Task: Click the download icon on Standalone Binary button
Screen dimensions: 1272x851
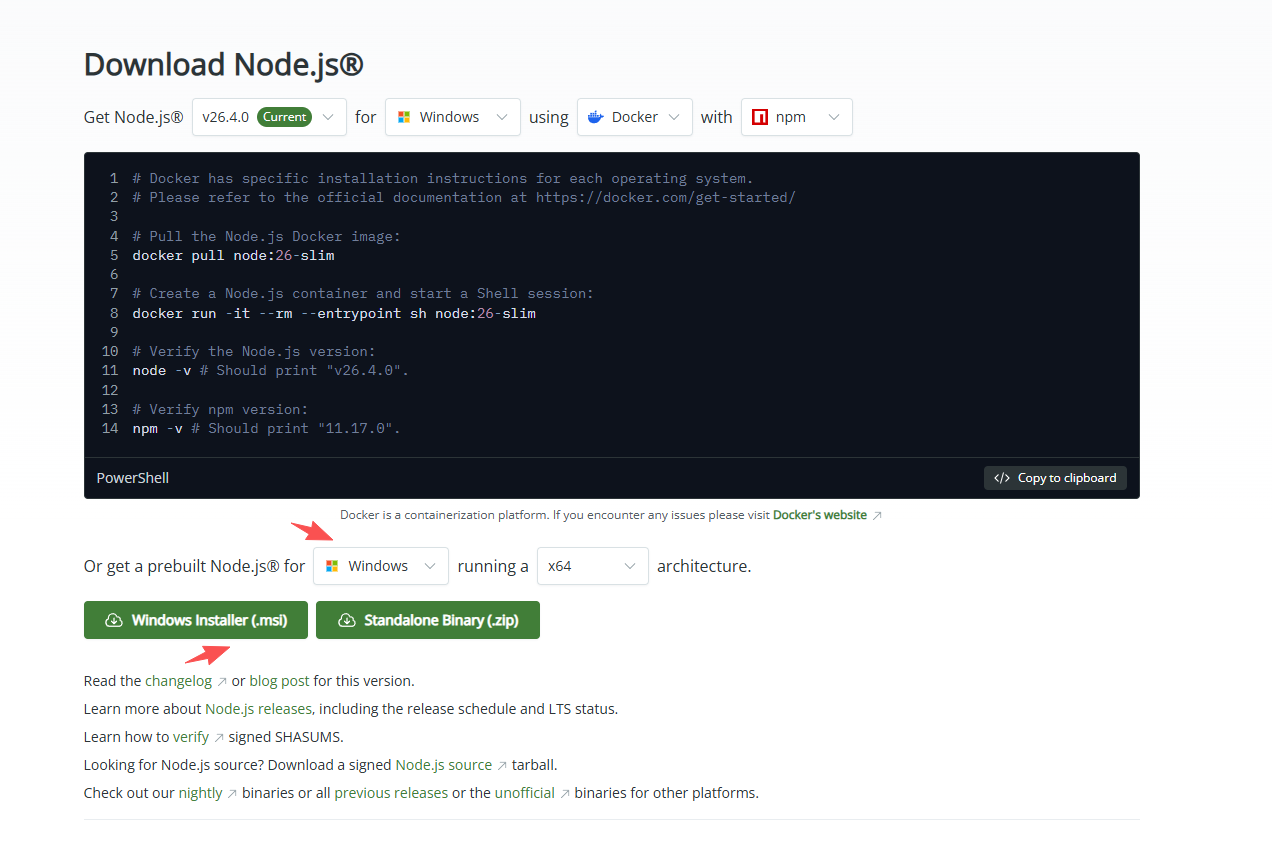Action: point(346,620)
